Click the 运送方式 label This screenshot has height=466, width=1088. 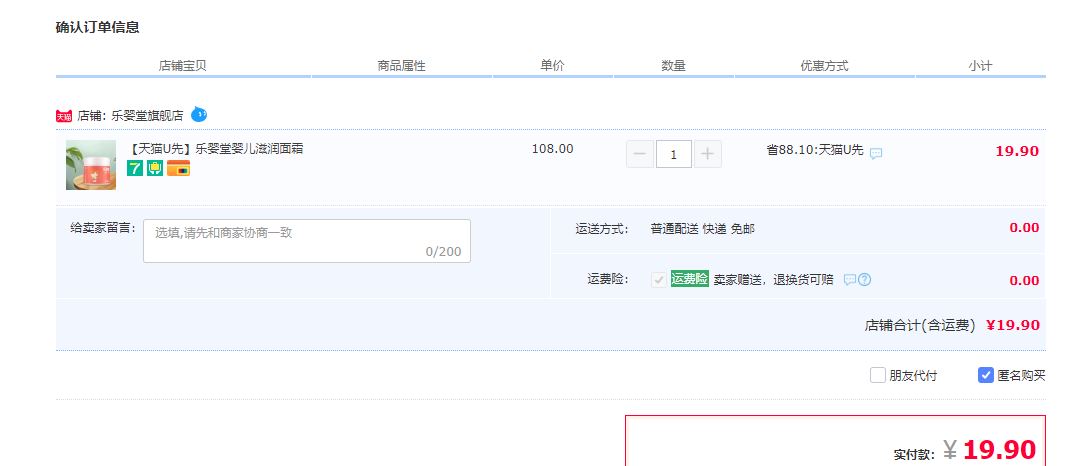coord(602,228)
